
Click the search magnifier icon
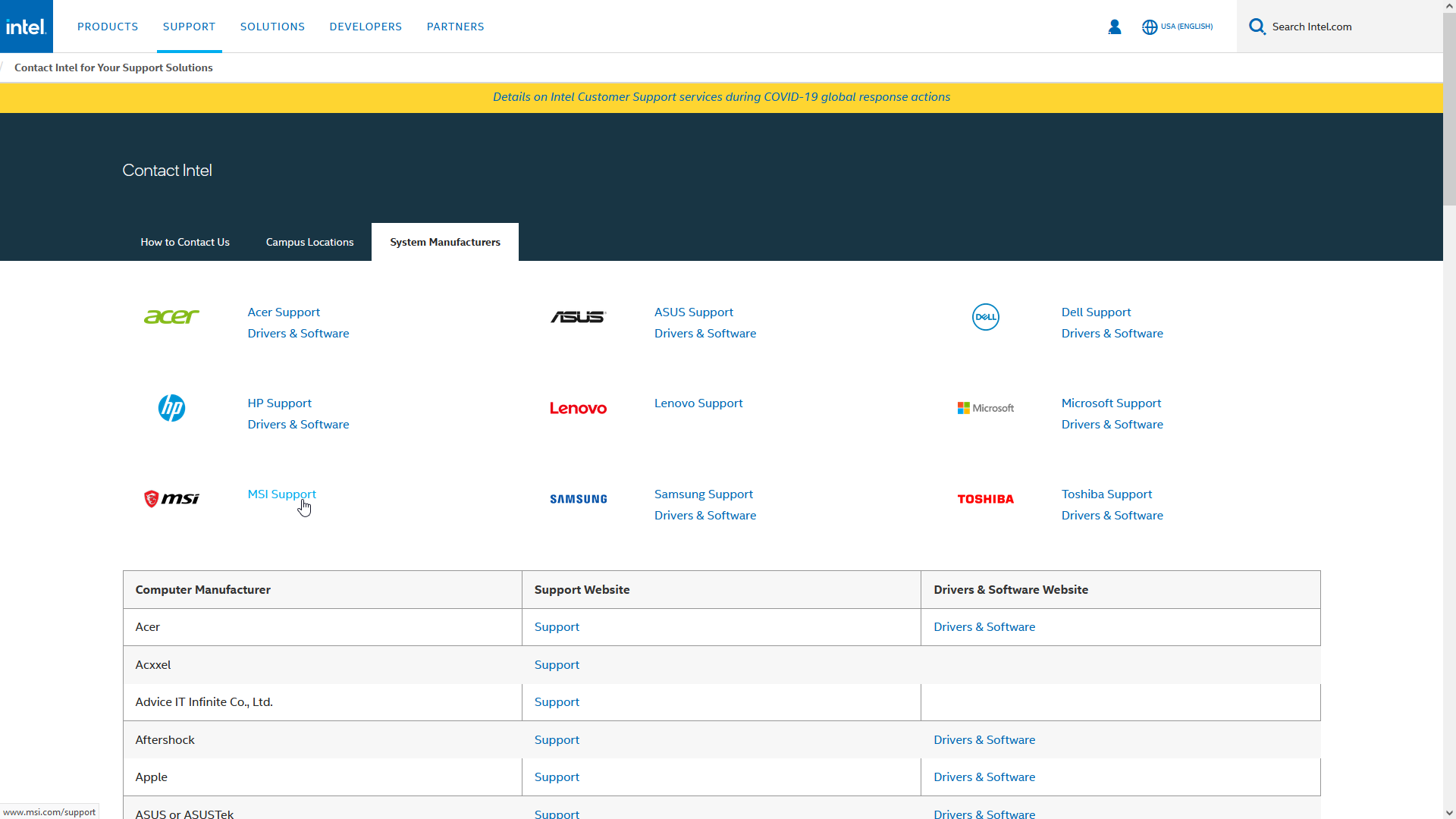[x=1257, y=27]
